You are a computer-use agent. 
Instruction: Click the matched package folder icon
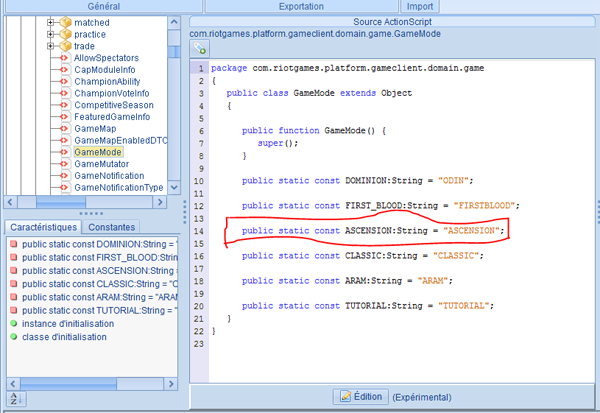(x=65, y=21)
